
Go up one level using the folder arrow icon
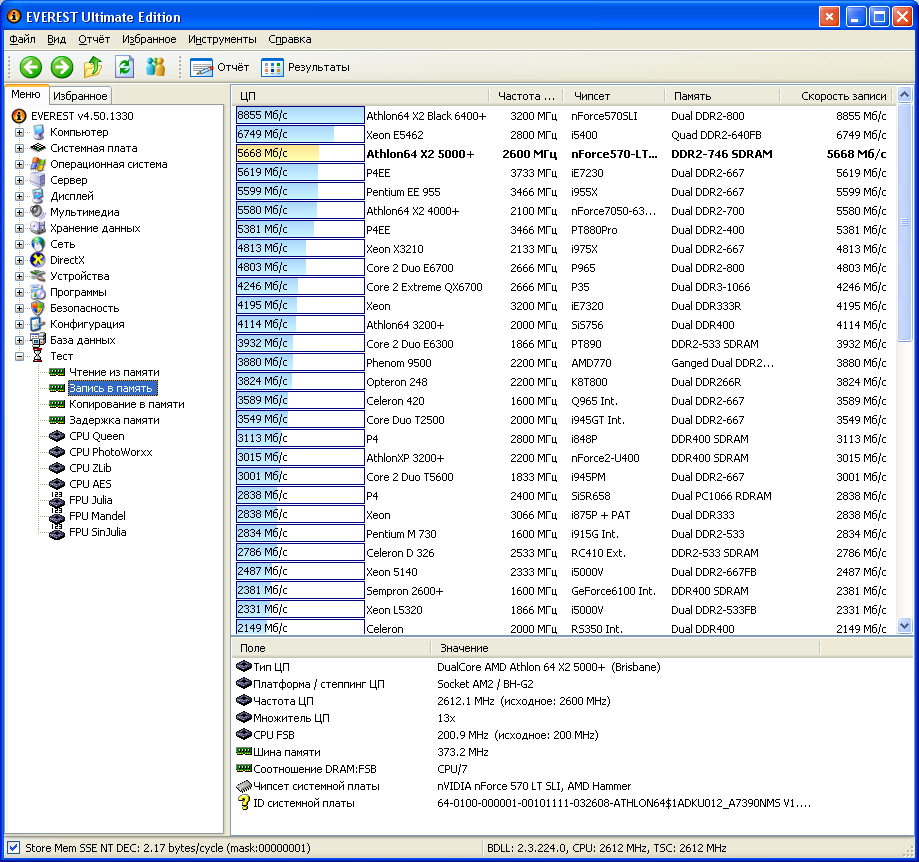point(93,67)
